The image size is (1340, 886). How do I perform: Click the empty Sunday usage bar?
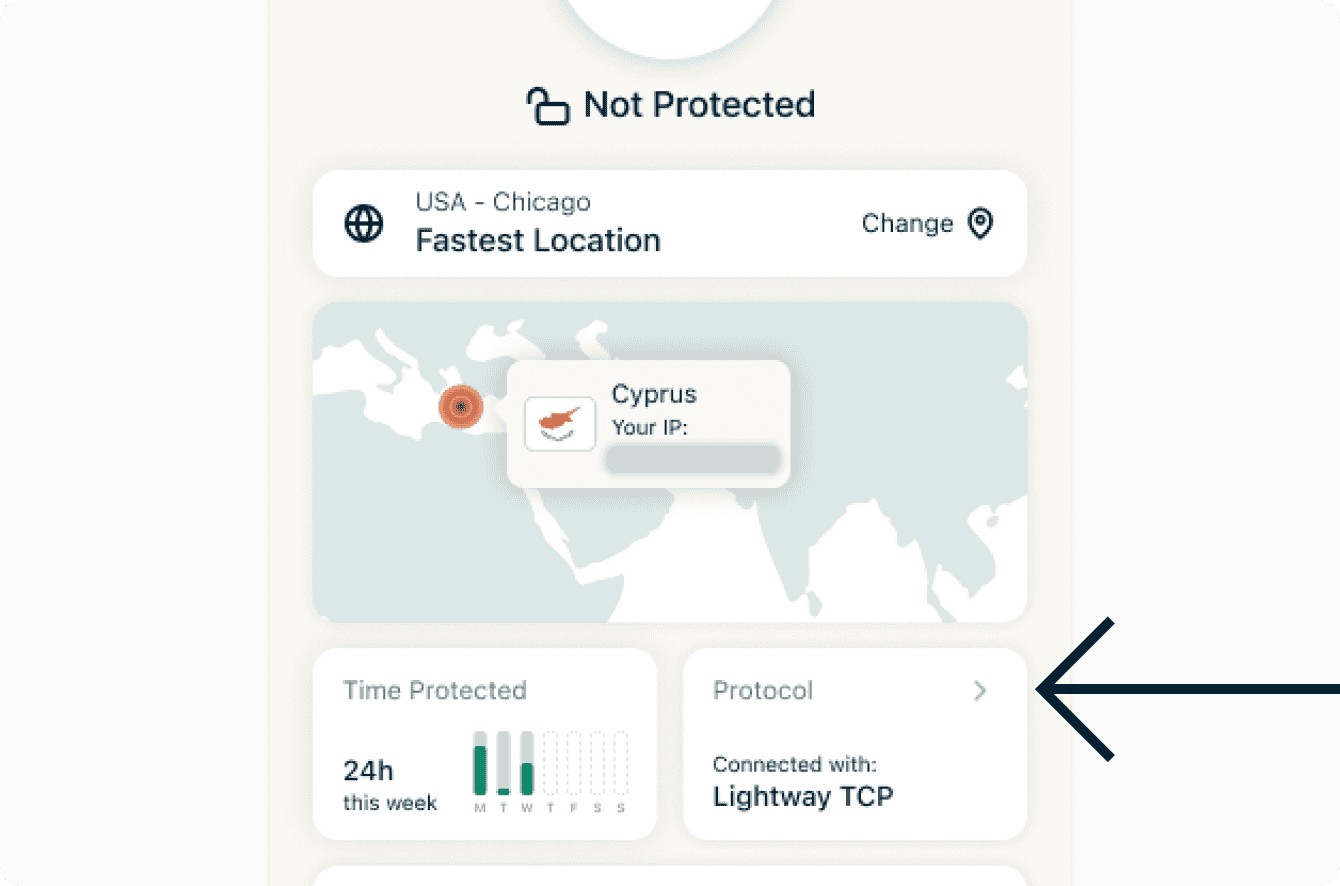coord(621,764)
